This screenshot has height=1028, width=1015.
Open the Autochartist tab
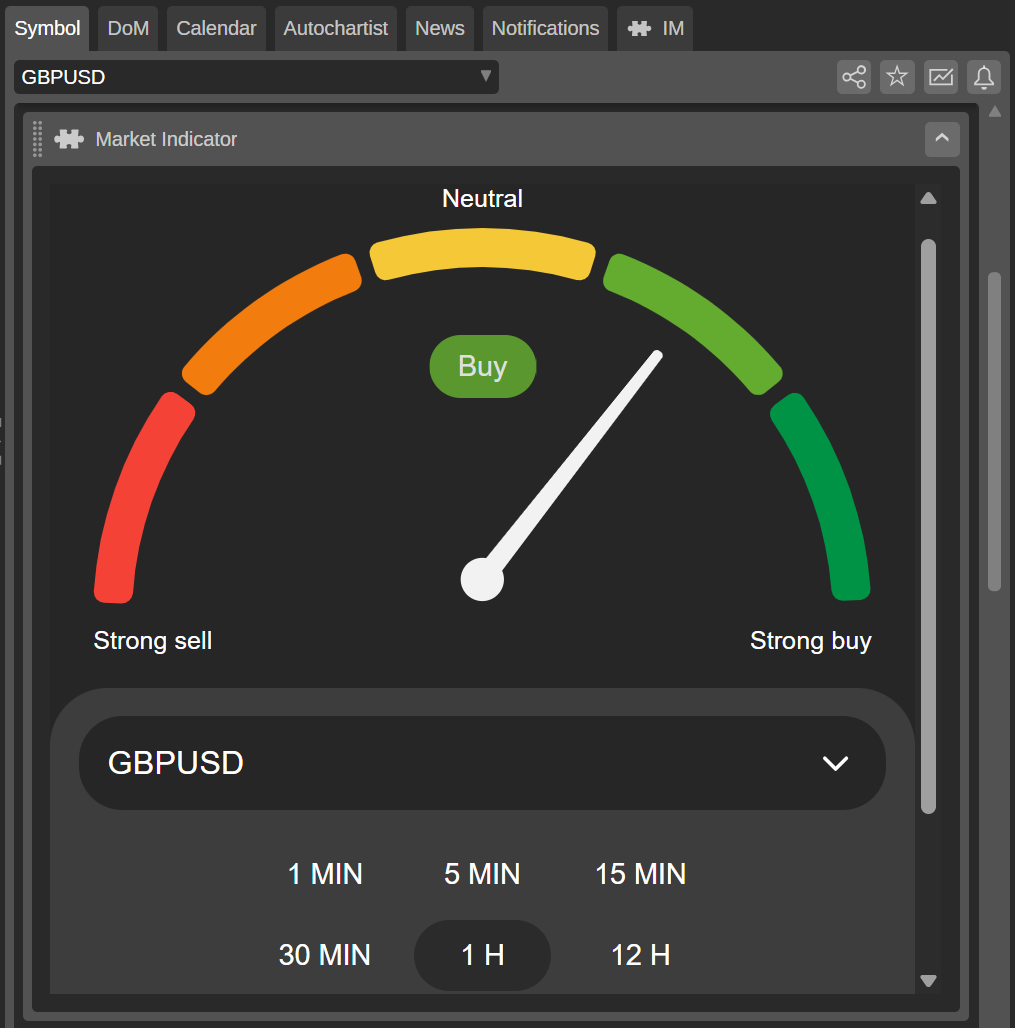tap(335, 28)
